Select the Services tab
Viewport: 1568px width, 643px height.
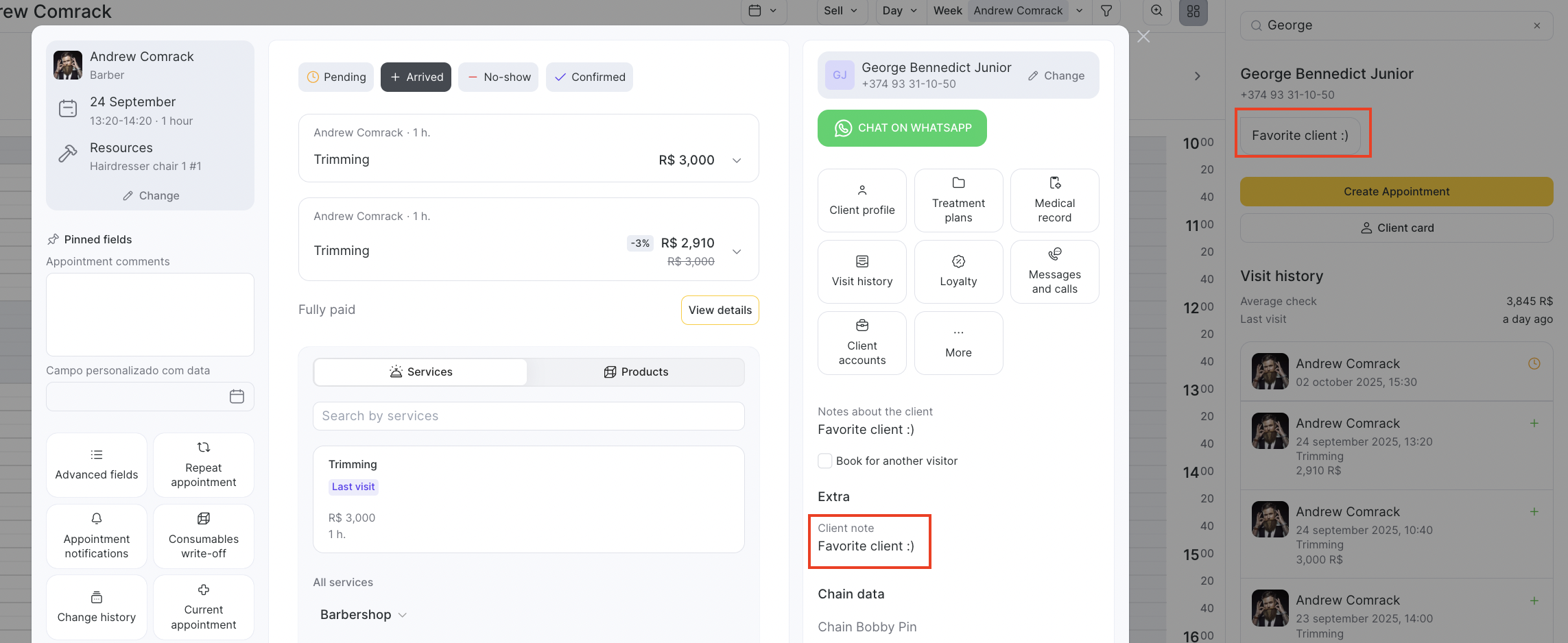(420, 372)
